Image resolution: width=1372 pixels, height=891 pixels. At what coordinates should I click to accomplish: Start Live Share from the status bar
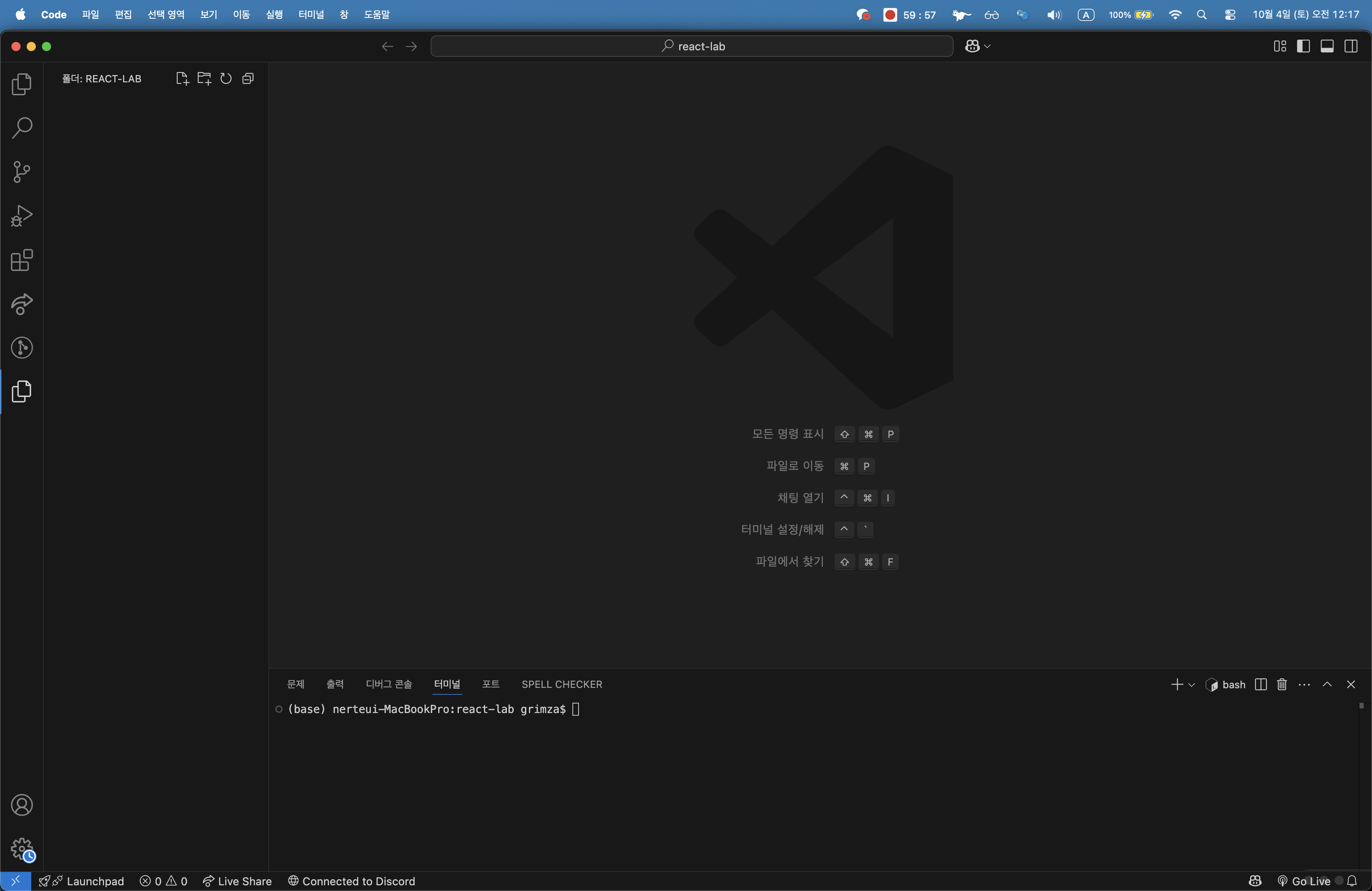[x=237, y=881]
